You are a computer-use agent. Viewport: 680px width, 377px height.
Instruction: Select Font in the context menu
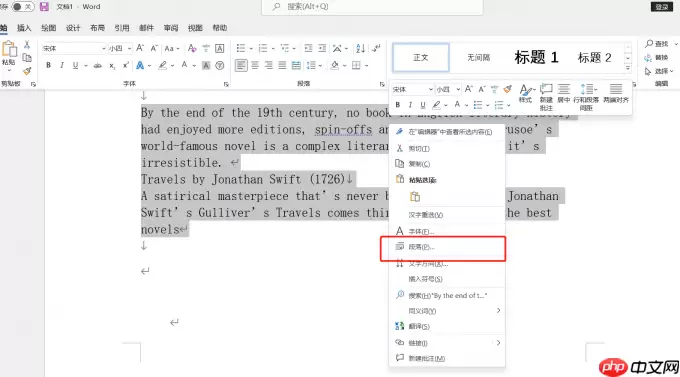coord(447,231)
